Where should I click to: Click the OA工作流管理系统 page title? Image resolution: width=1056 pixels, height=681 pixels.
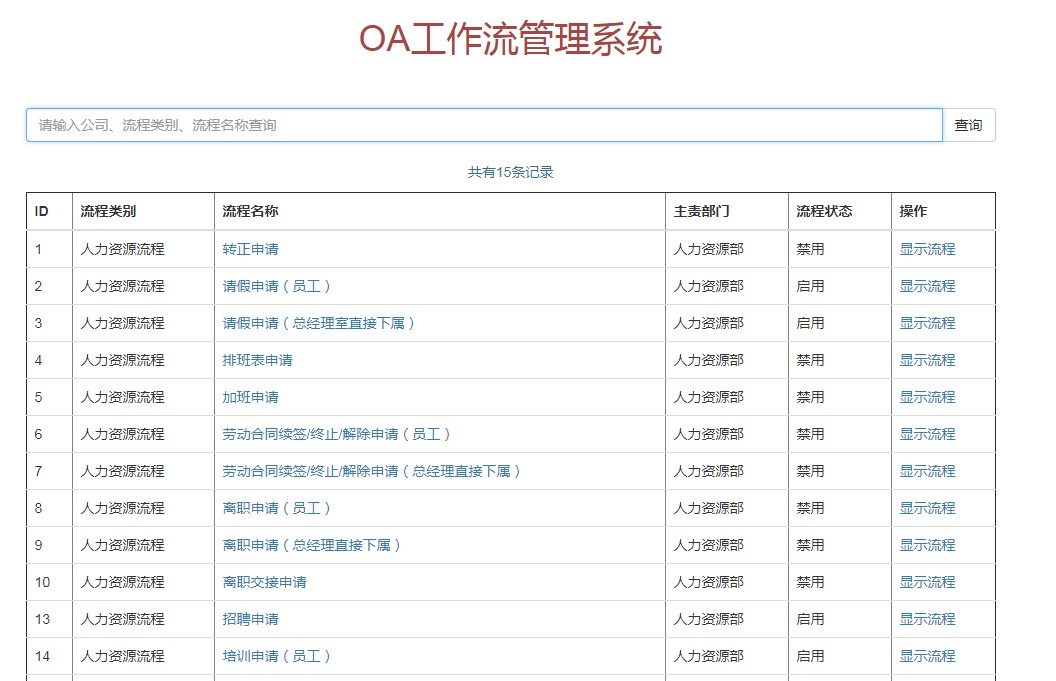tap(510, 38)
